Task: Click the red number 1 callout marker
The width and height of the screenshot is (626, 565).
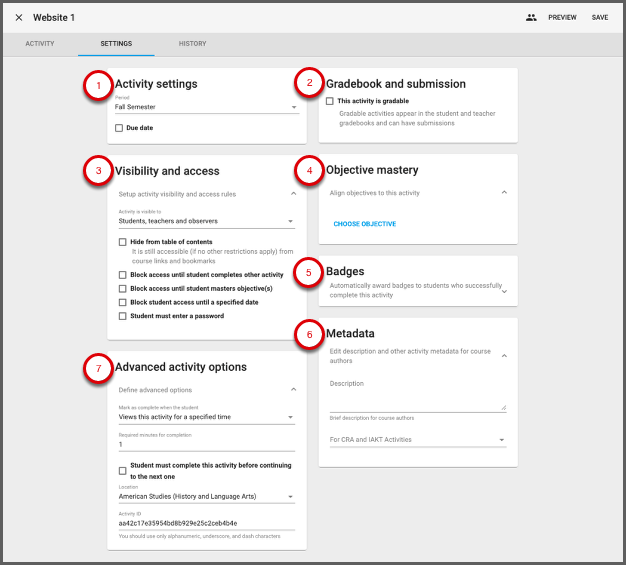Action: point(97,86)
